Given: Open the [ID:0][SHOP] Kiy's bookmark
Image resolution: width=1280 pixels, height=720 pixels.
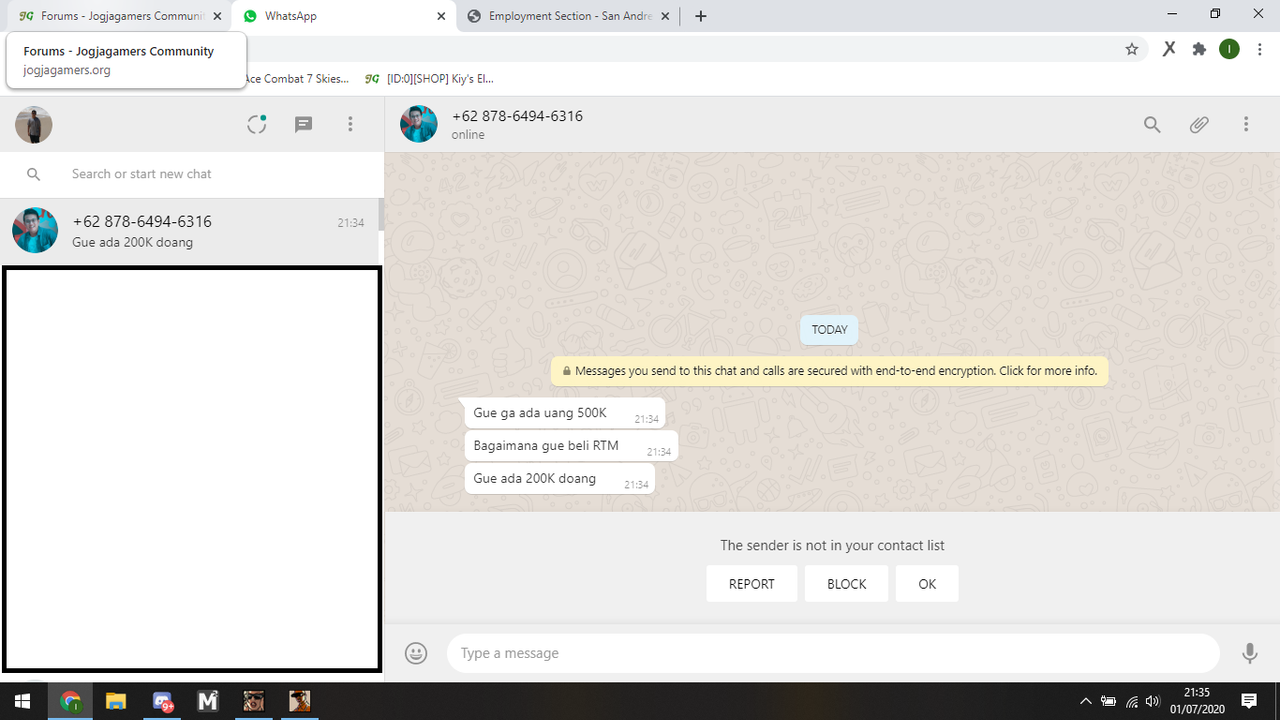Looking at the screenshot, I should [430, 78].
